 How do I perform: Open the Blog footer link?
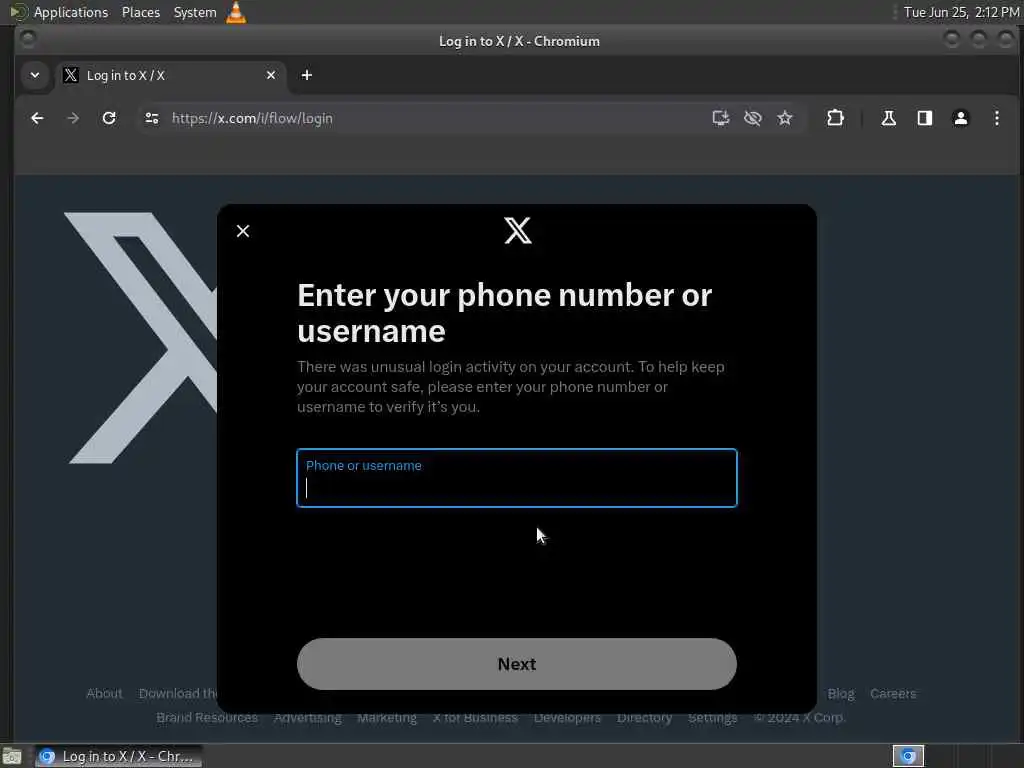click(840, 694)
